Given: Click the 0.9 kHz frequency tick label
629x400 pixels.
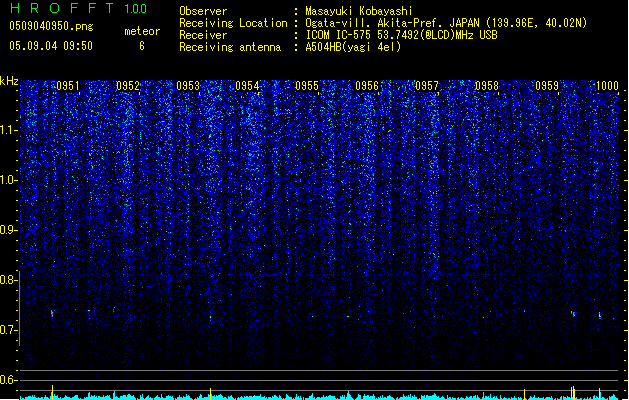Looking at the screenshot, I should tap(9, 230).
